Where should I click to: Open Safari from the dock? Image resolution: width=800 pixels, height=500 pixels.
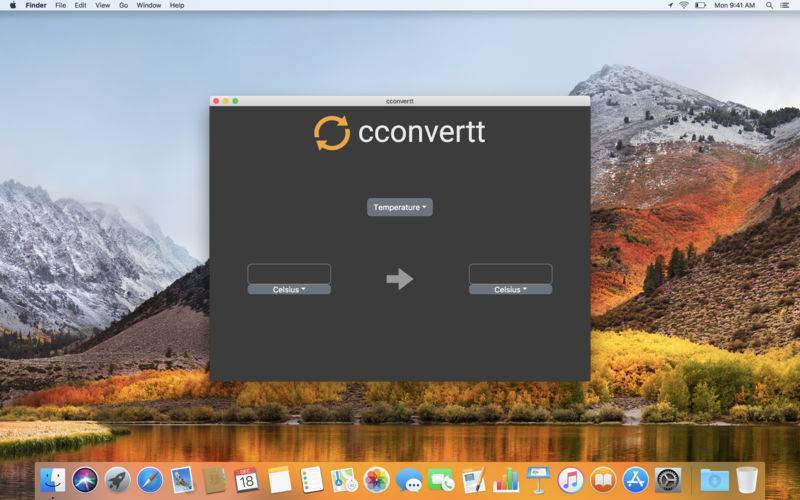point(149,480)
